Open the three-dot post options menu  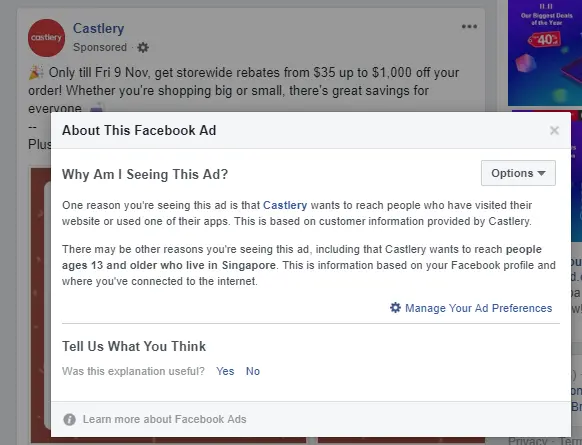tap(469, 26)
